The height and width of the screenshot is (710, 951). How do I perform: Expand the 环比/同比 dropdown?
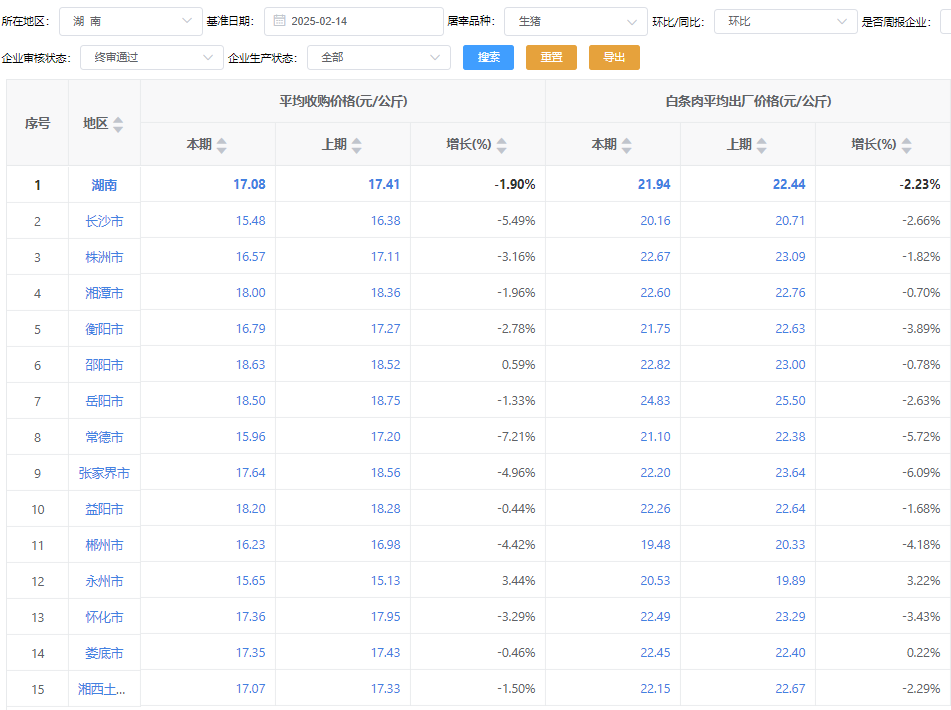pos(784,21)
